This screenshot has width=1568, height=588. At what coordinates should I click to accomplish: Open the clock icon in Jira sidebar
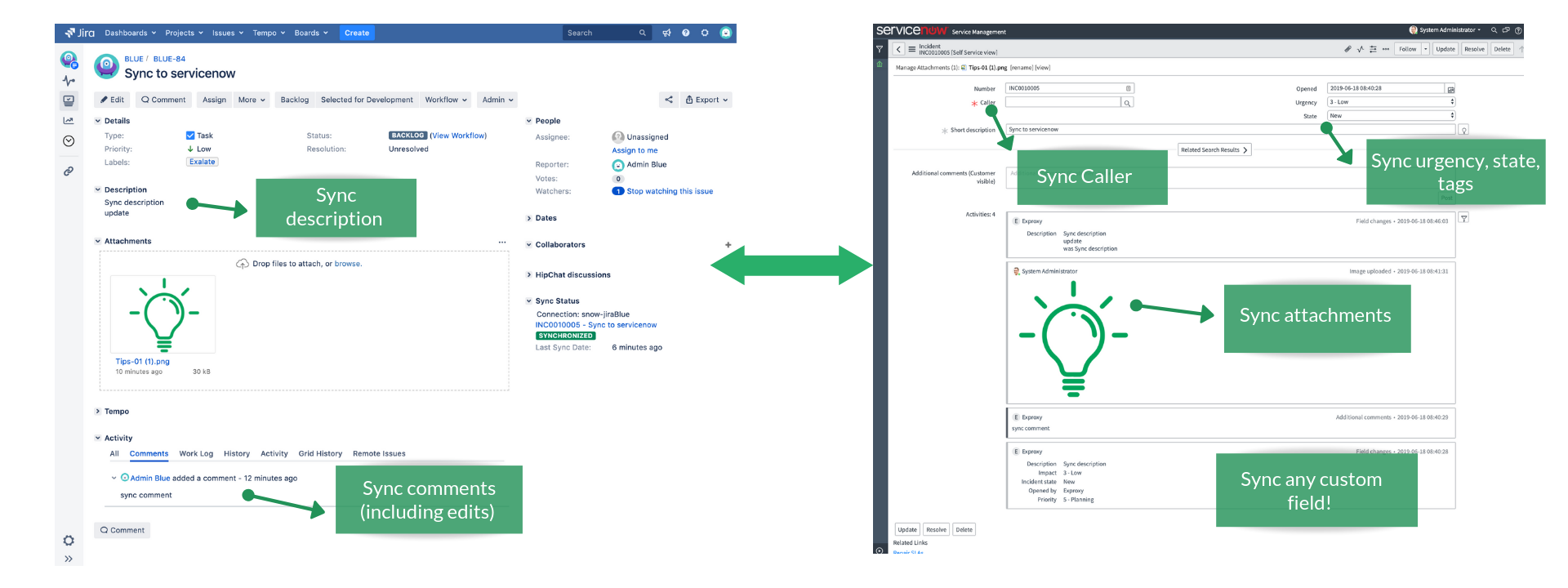click(x=69, y=141)
